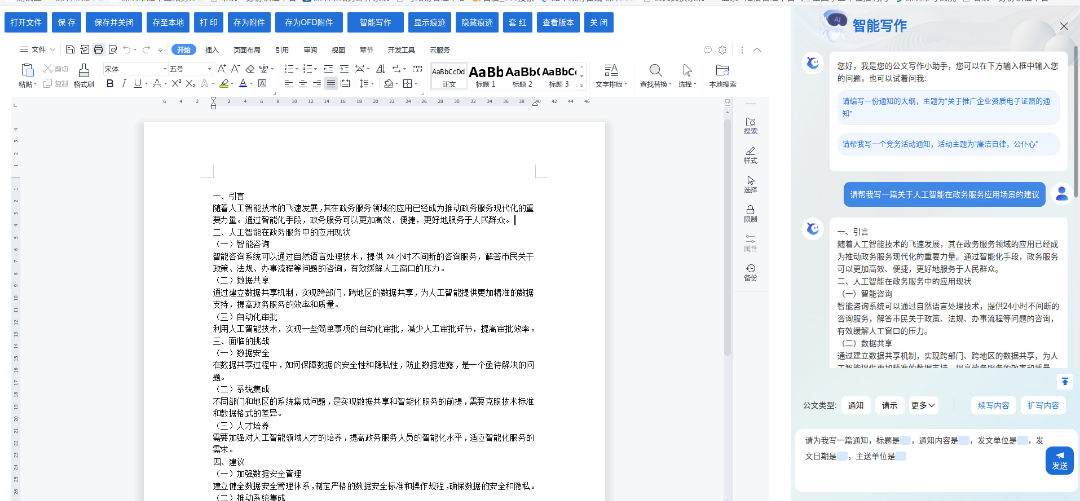Switch to the 开发工具 ribbon tab

point(401,50)
